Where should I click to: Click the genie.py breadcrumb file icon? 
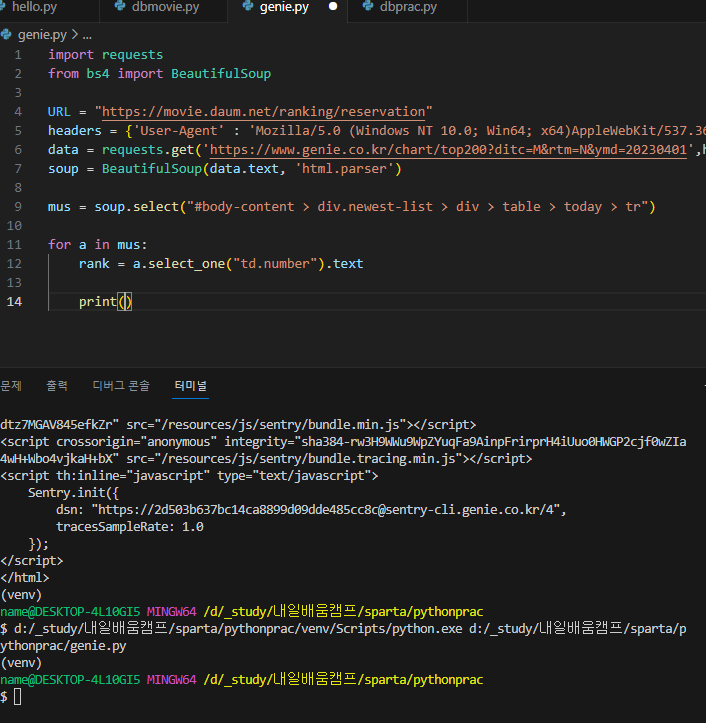[x=6, y=35]
